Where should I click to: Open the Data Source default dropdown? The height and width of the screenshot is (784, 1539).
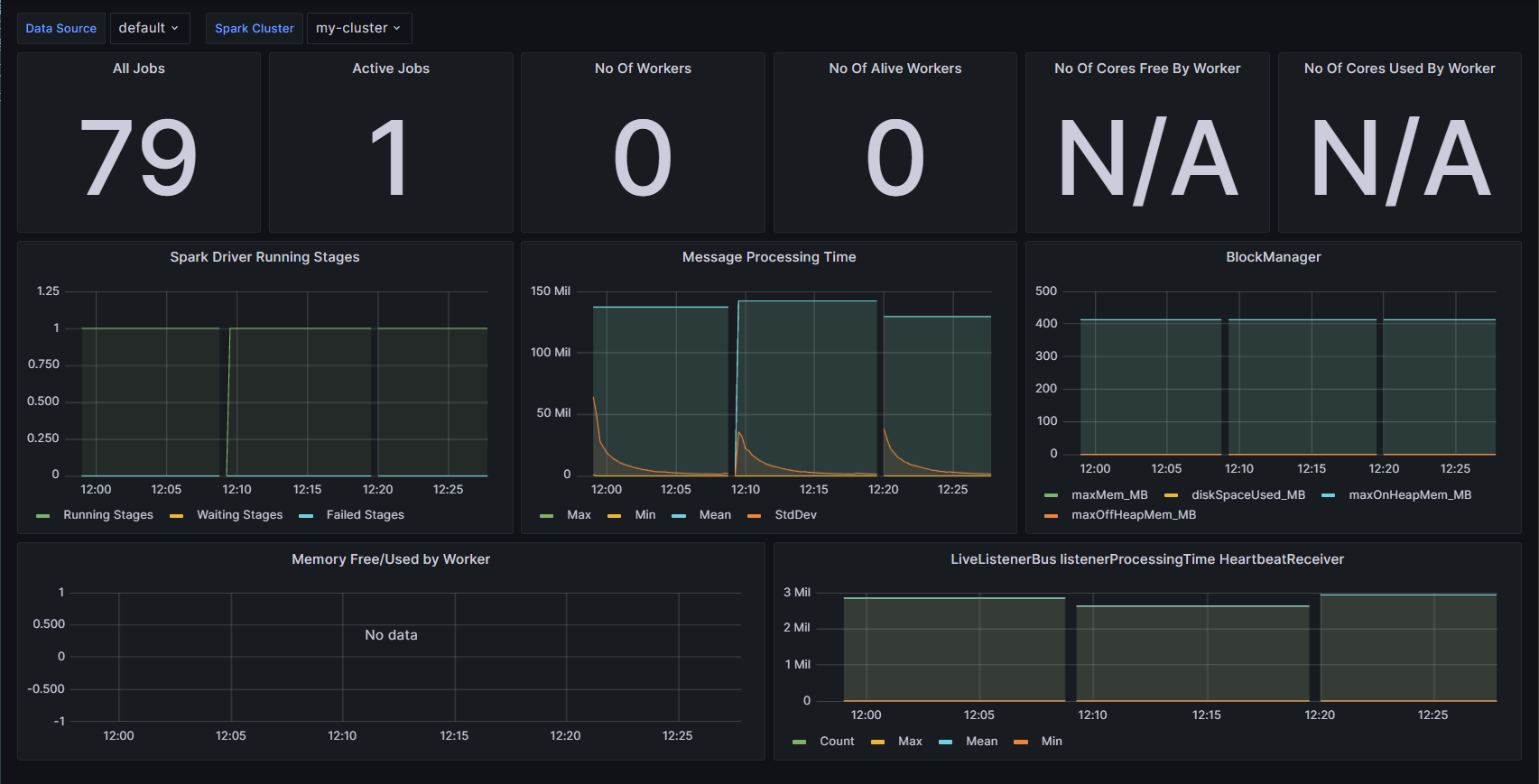pos(149,28)
